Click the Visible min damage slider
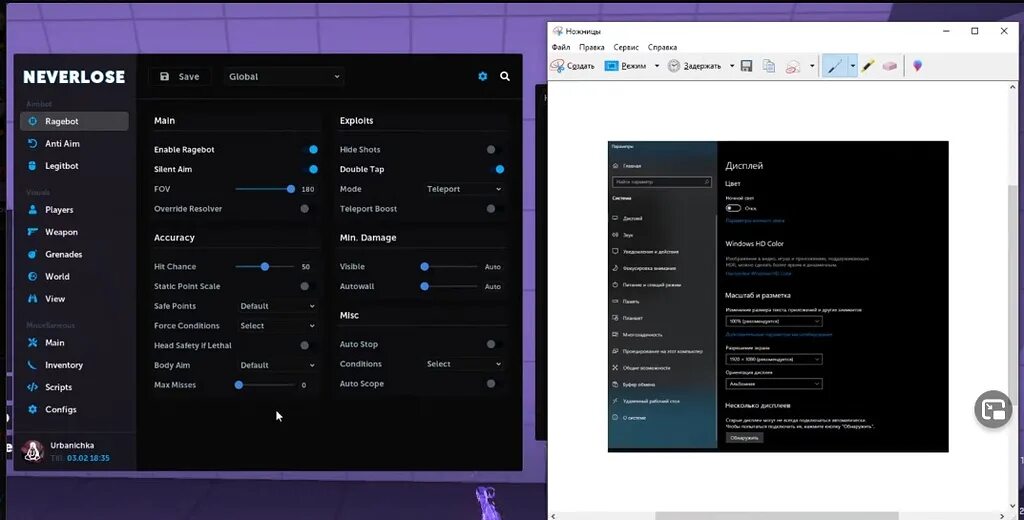Image resolution: width=1024 pixels, height=520 pixels. point(451,267)
